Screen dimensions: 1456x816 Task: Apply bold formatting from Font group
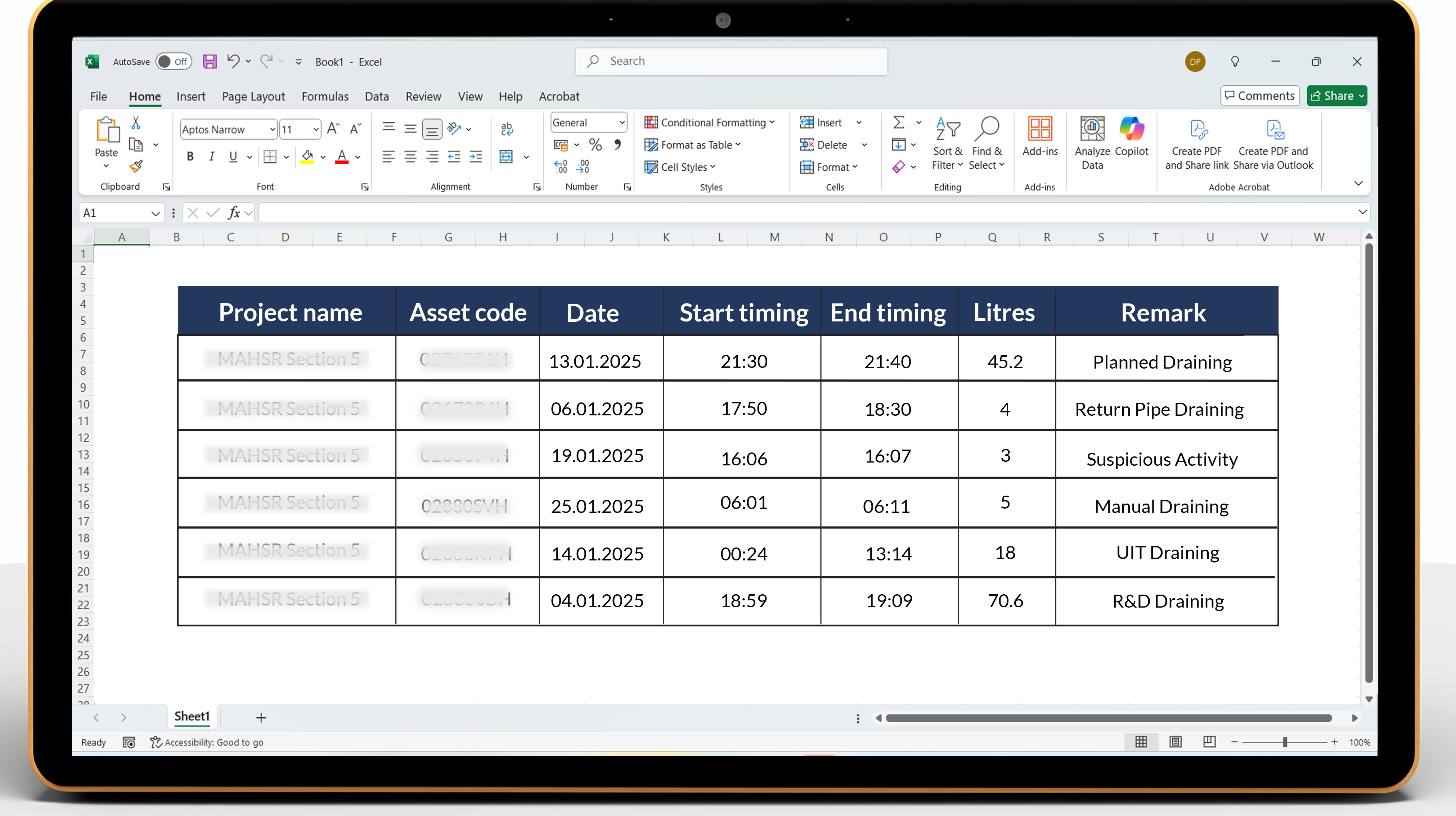(x=190, y=157)
